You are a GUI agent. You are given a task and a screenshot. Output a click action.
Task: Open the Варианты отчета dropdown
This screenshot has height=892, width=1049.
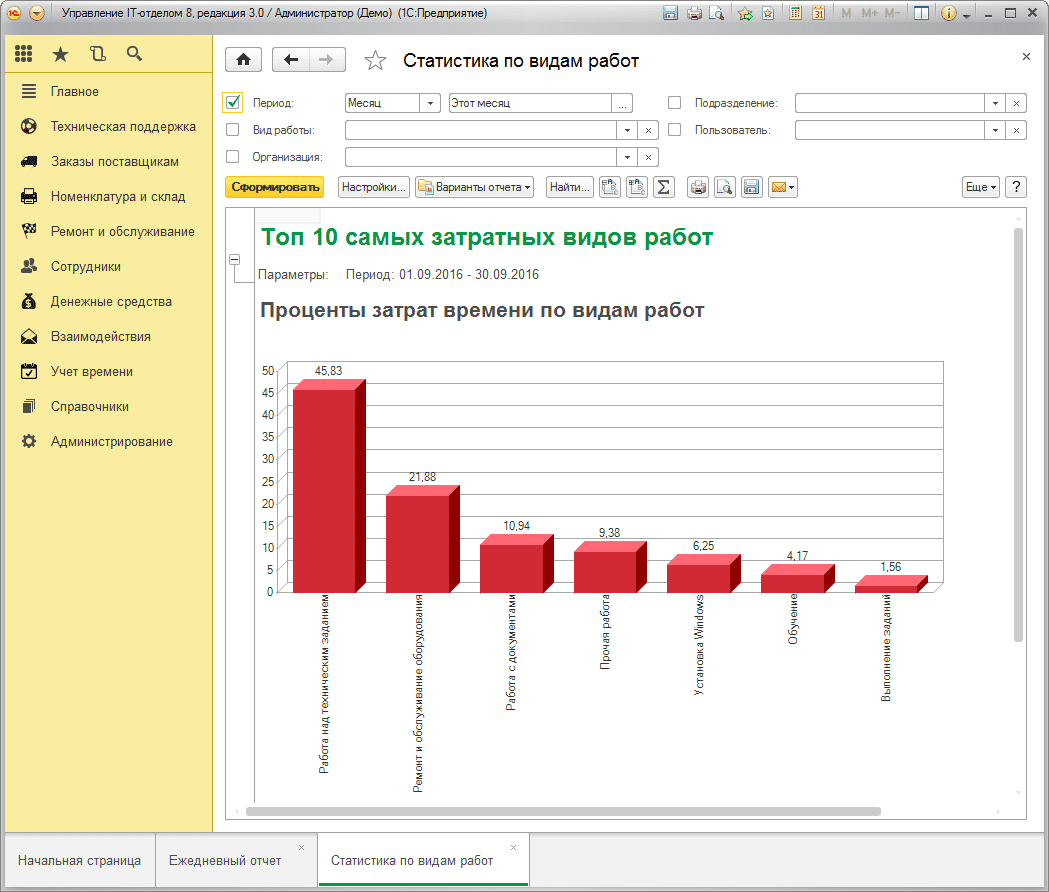point(474,187)
